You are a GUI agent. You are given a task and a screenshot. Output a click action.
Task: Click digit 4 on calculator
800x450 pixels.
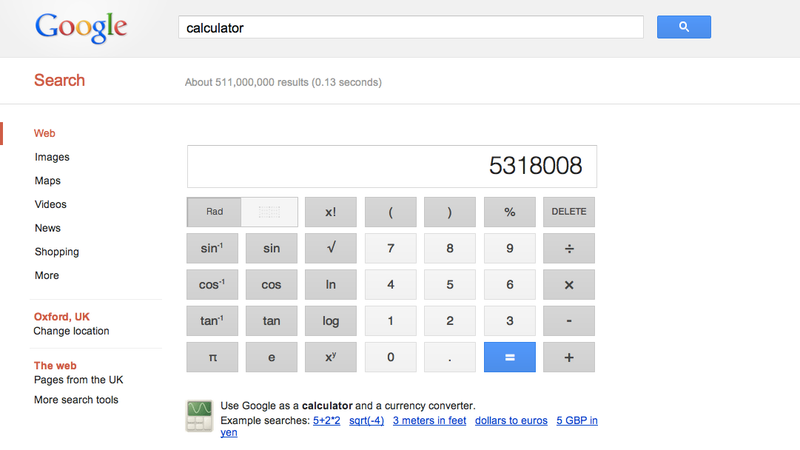click(390, 285)
